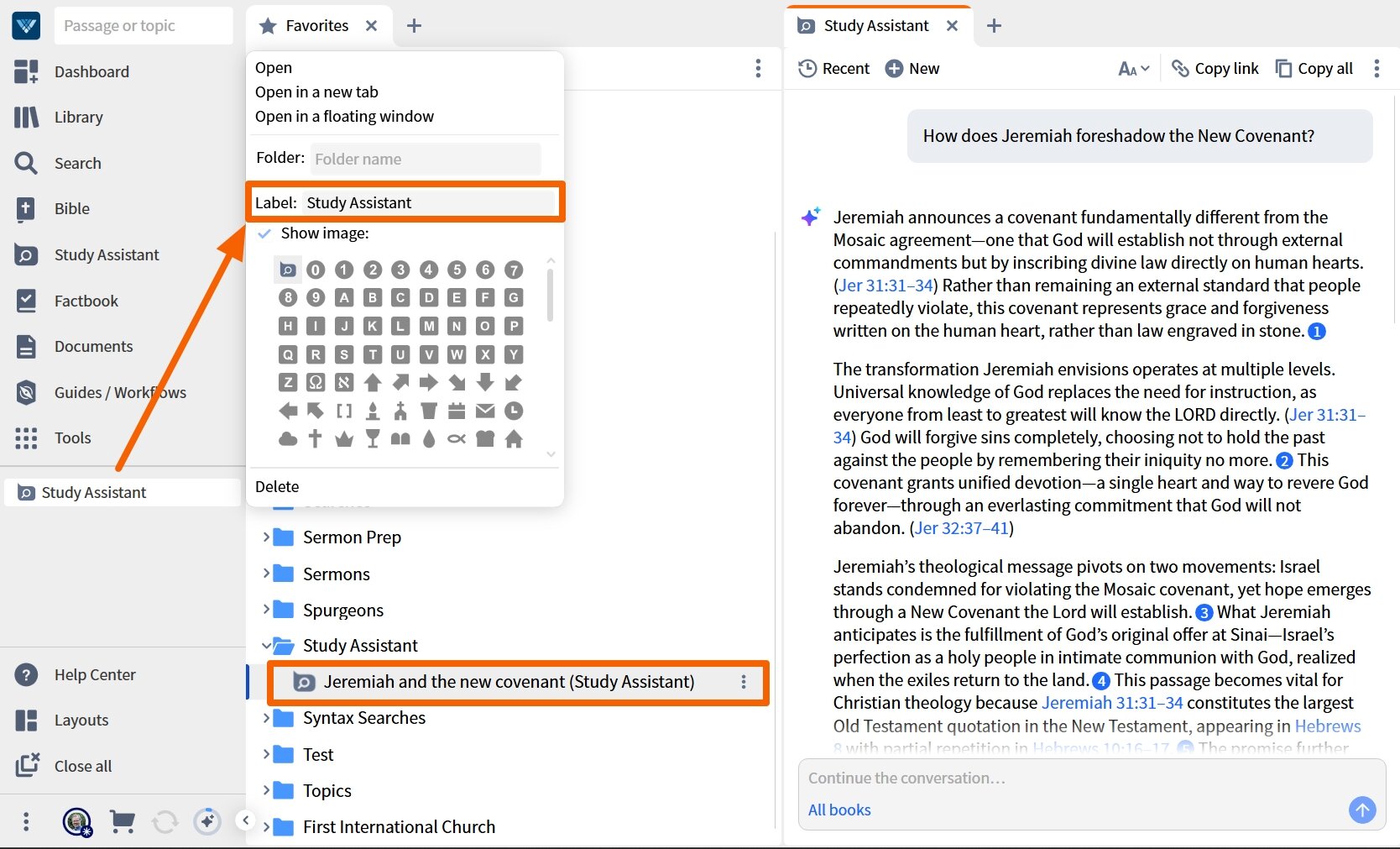Click the AI credits sparkle icon
The height and width of the screenshot is (849, 1400).
[207, 821]
